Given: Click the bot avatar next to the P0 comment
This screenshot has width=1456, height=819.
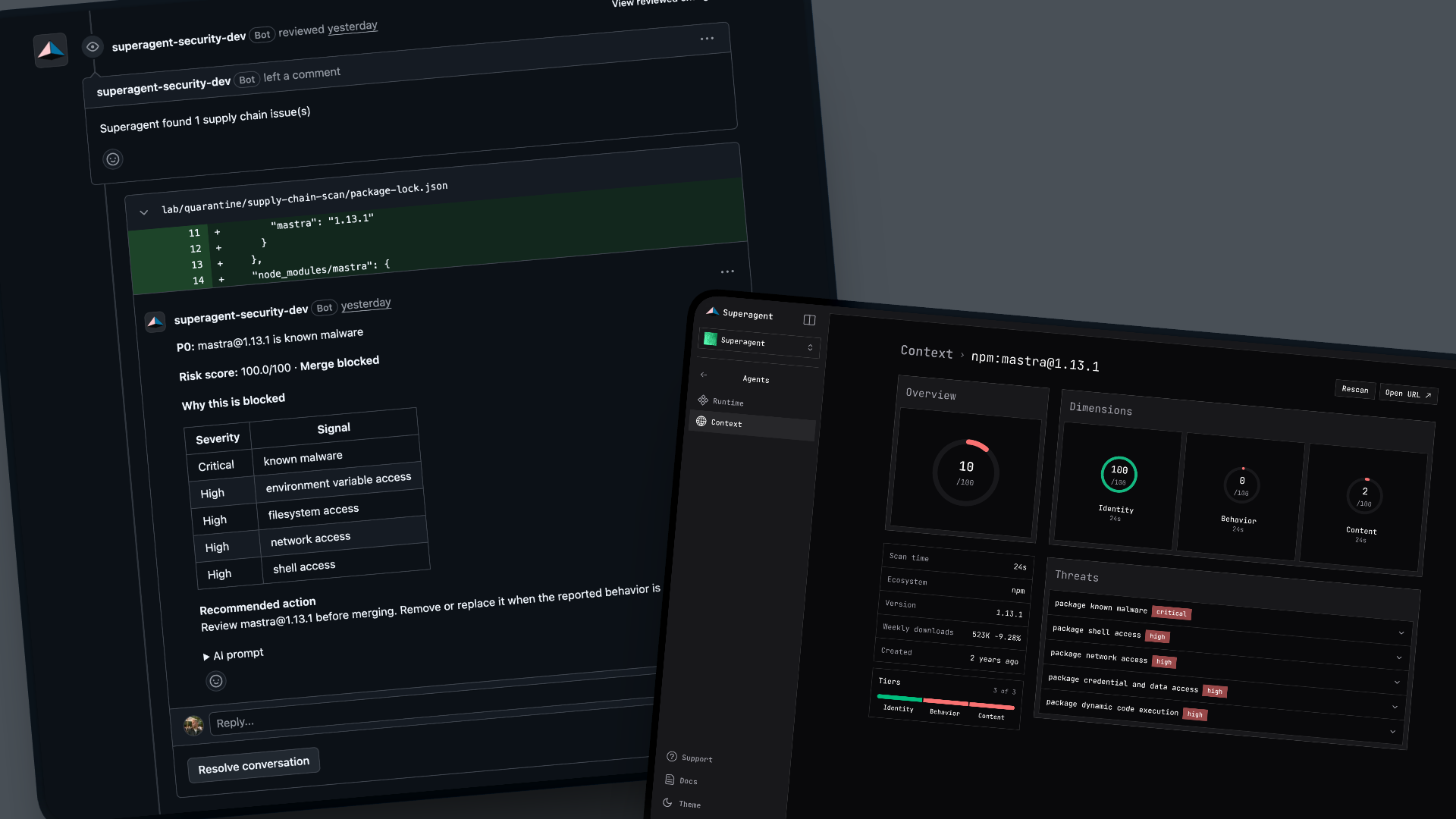Looking at the screenshot, I should click(155, 322).
